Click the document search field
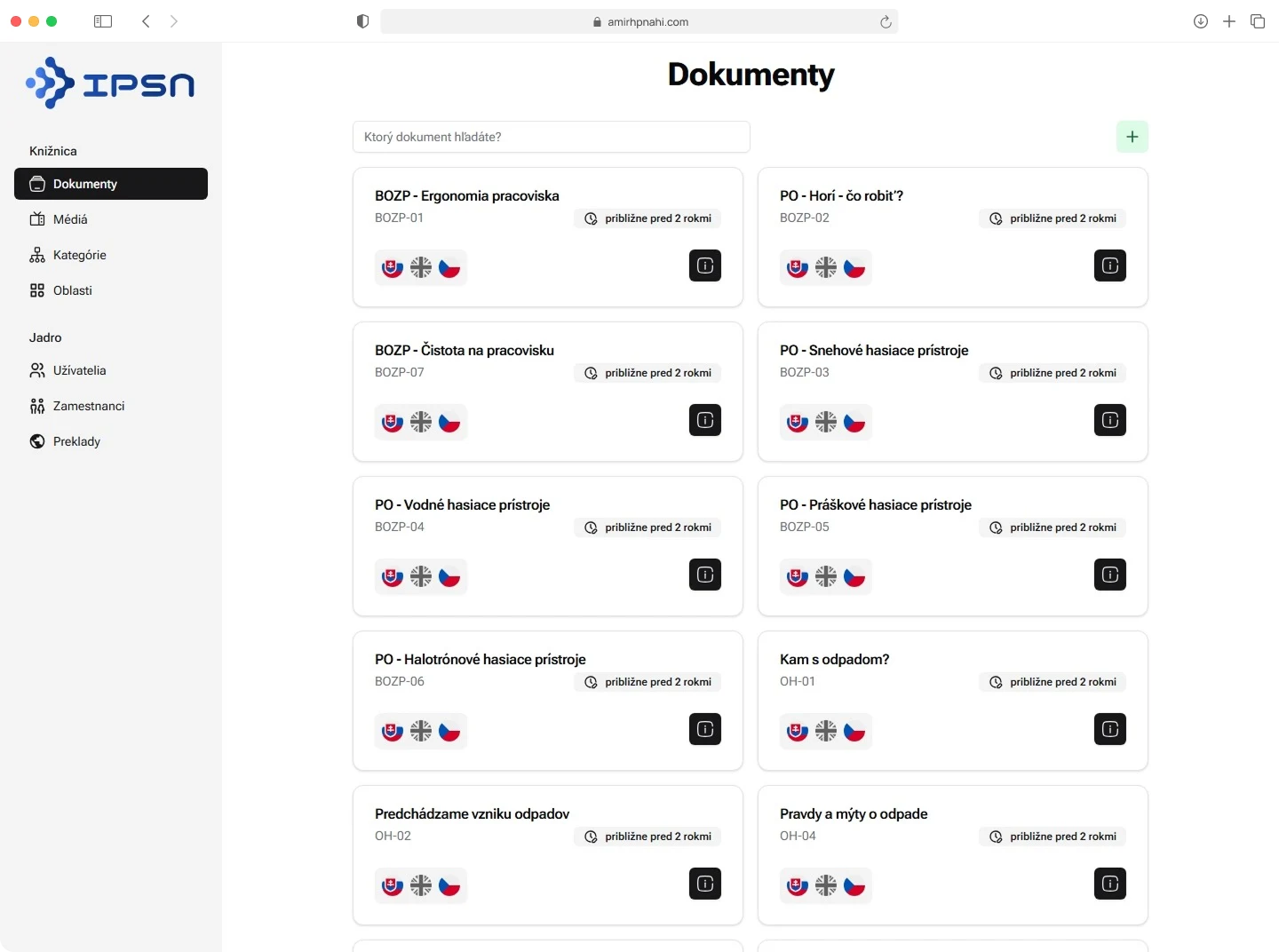The image size is (1279, 952). click(x=551, y=137)
